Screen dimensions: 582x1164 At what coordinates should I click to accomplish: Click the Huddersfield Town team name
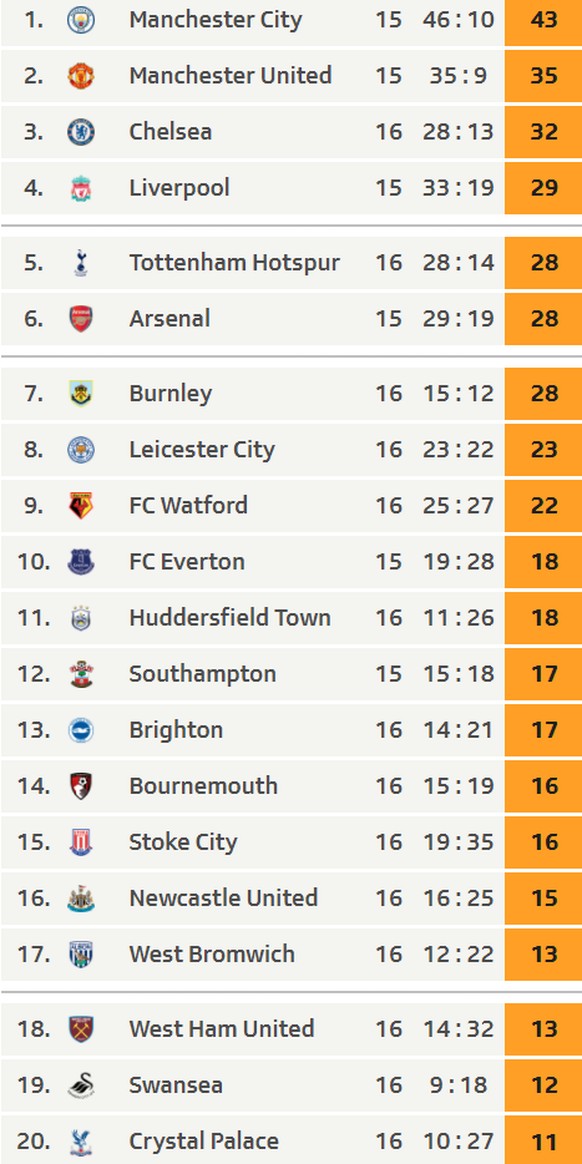coord(230,618)
